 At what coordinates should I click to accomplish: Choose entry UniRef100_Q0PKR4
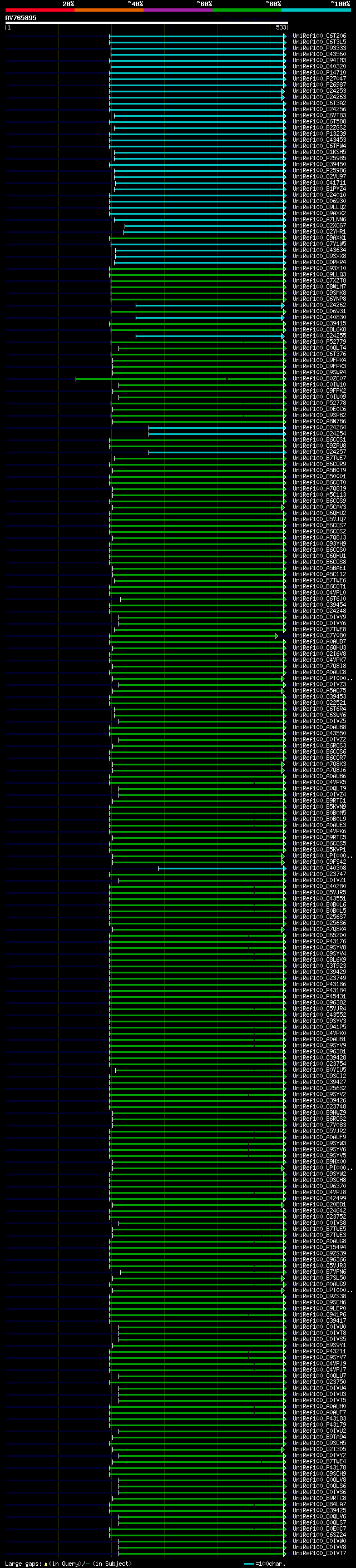pyautogui.click(x=319, y=263)
